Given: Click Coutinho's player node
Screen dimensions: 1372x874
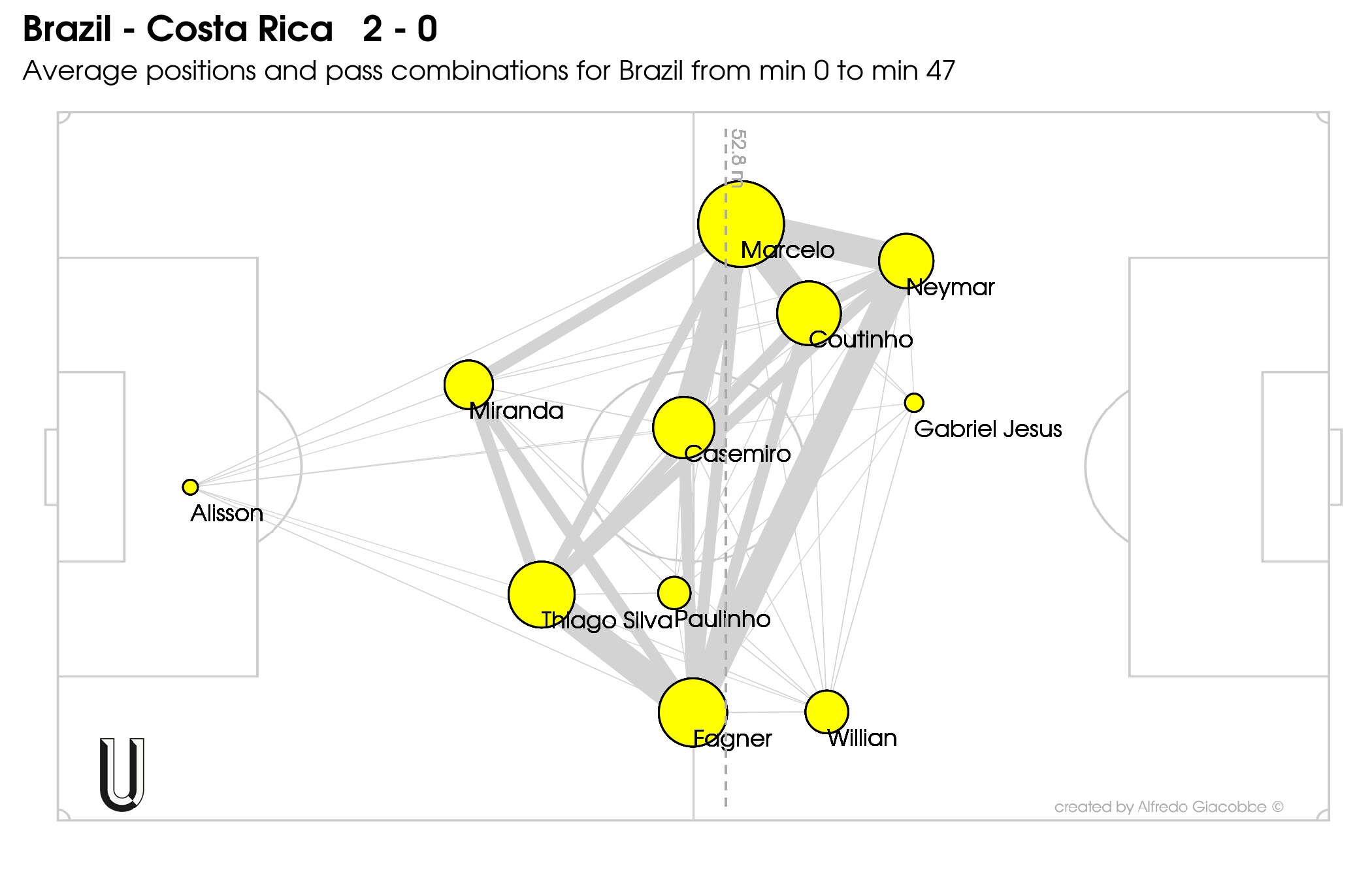Looking at the screenshot, I should (809, 314).
